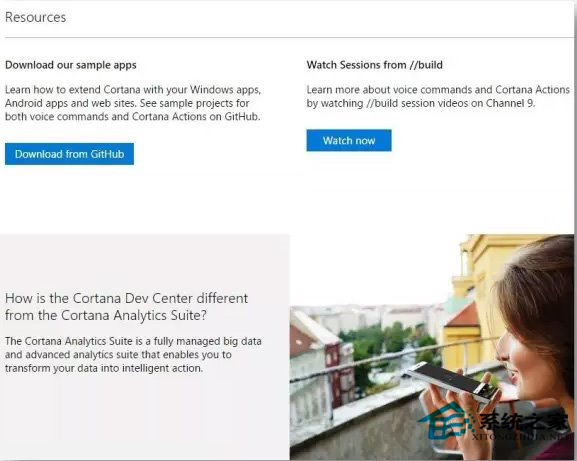Click the smartphone shown in the photo
The height and width of the screenshot is (461, 577).
click(451, 382)
